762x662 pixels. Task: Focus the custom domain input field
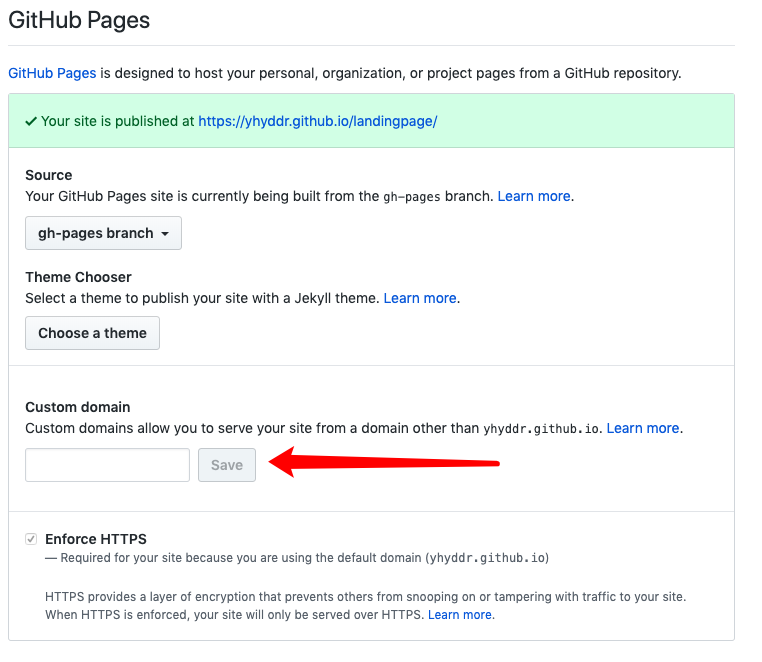point(107,465)
